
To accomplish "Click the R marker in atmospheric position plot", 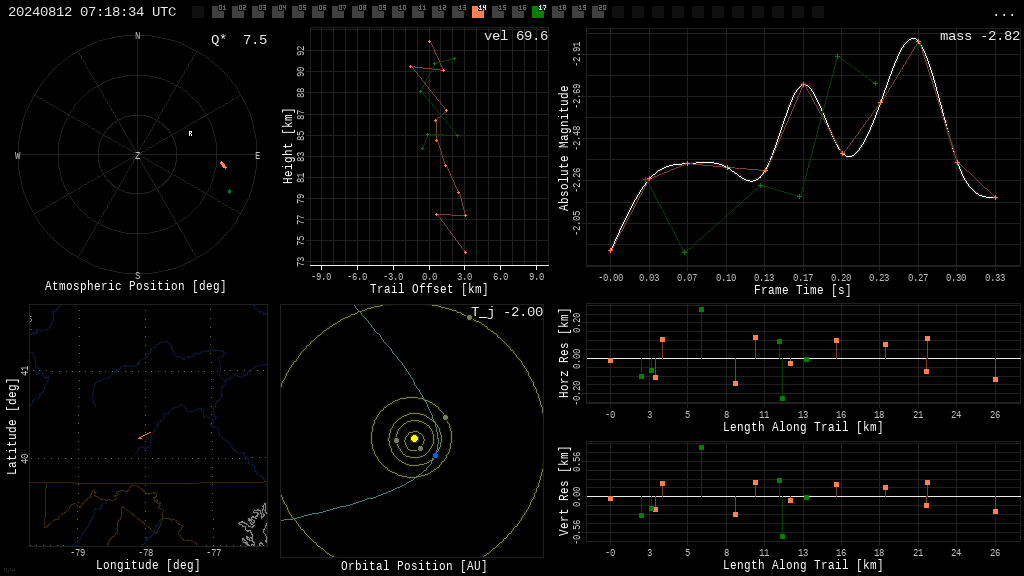I will pos(191,134).
